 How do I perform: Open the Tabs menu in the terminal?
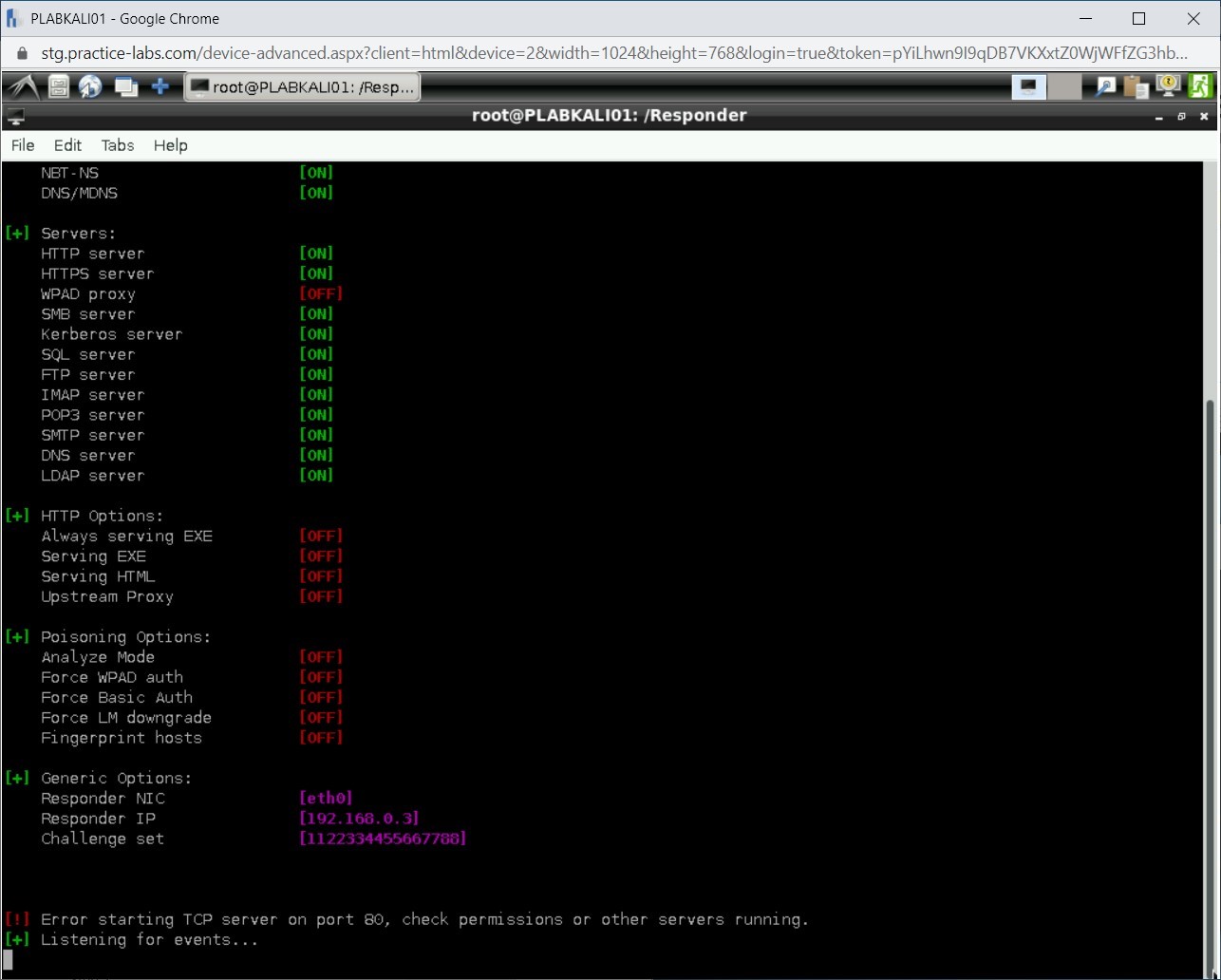(117, 145)
